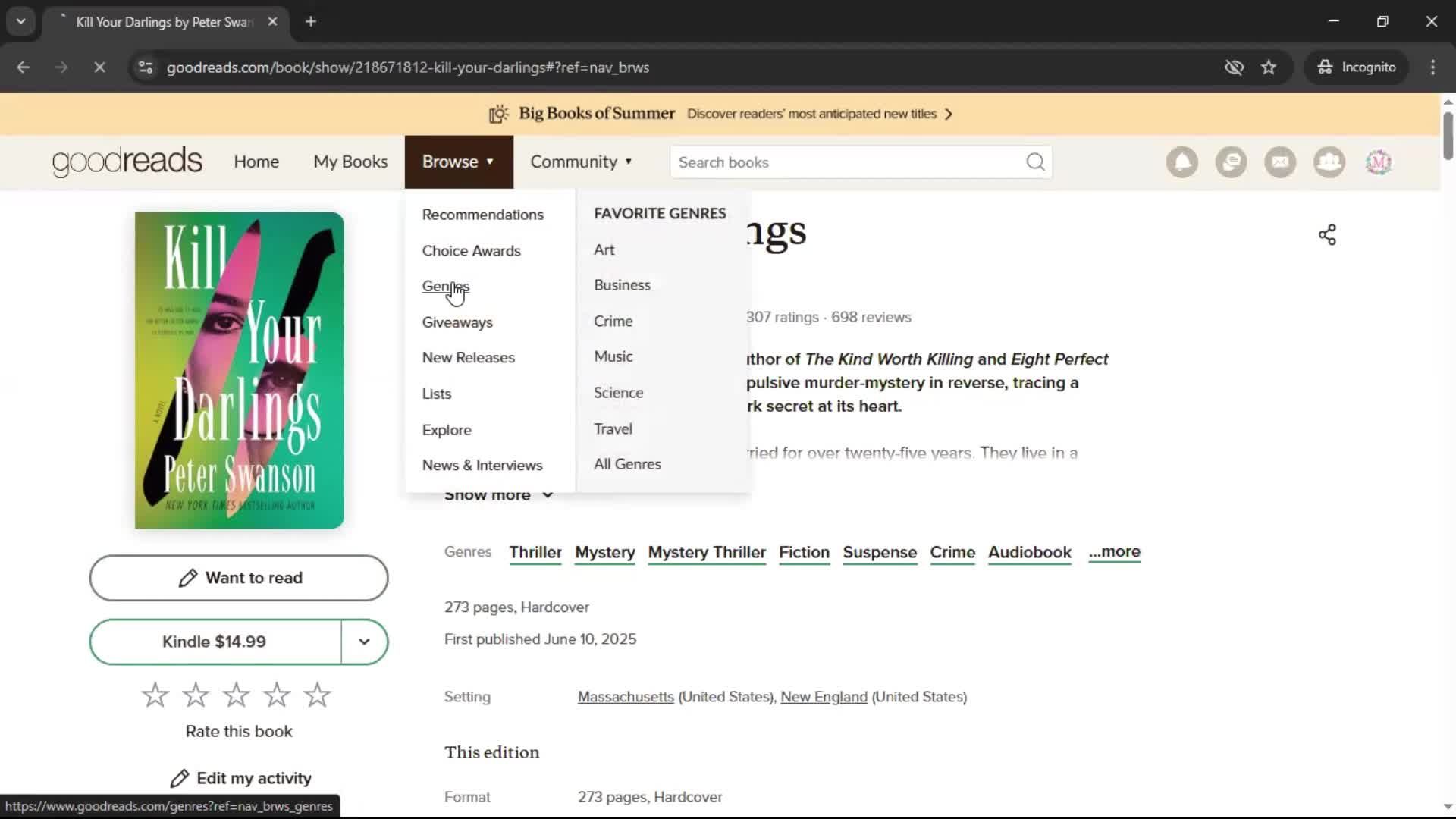Choose Music under Favorite Genres
The height and width of the screenshot is (819, 1456).
(613, 356)
